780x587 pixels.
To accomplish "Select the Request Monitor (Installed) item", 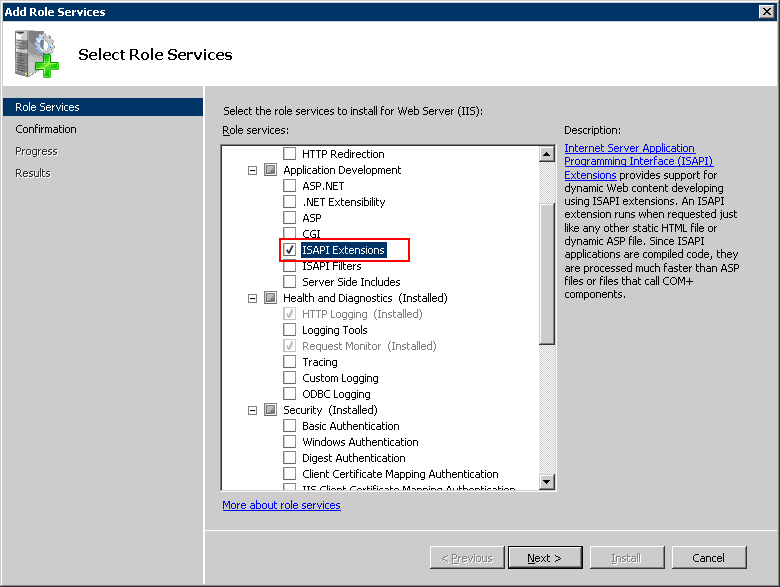I will 369,346.
